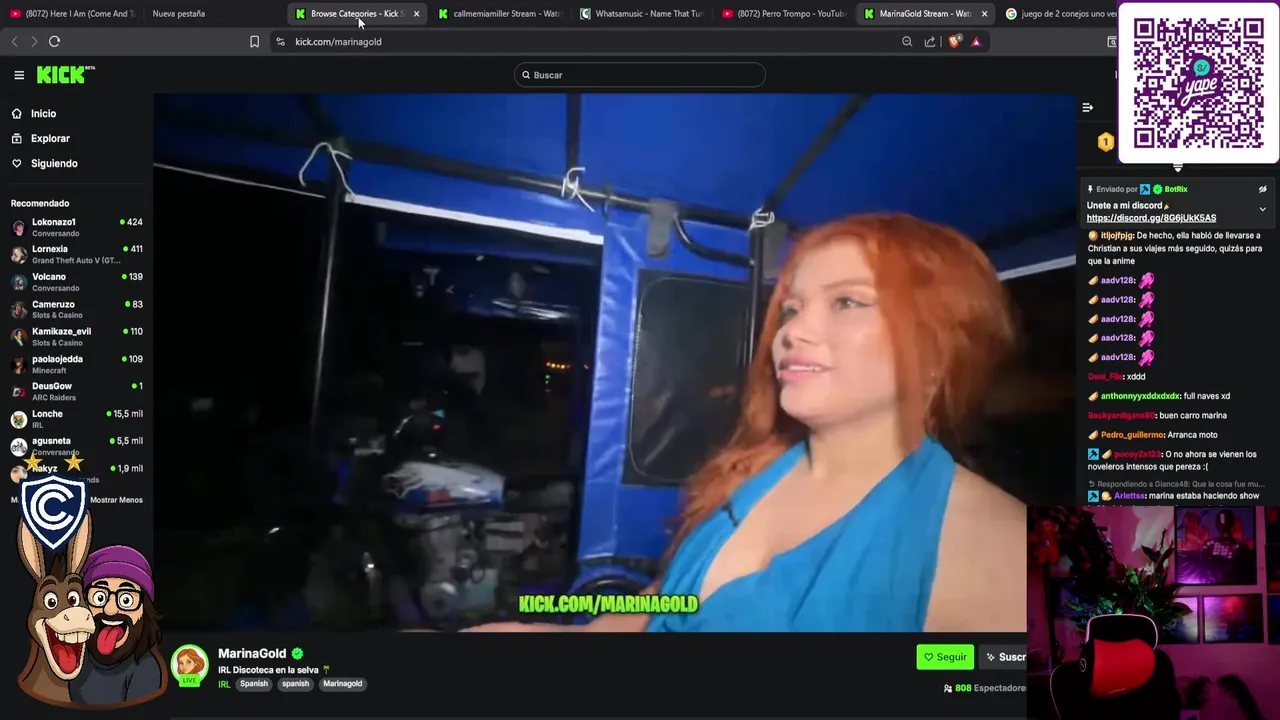
Task: Click the gold number 1 badge
Action: pos(1105,142)
